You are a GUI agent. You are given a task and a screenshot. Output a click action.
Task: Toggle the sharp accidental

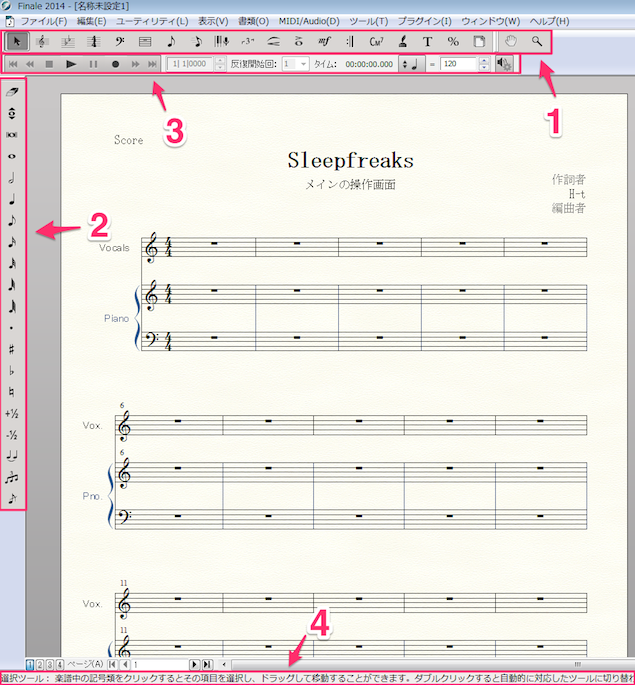(x=12, y=349)
